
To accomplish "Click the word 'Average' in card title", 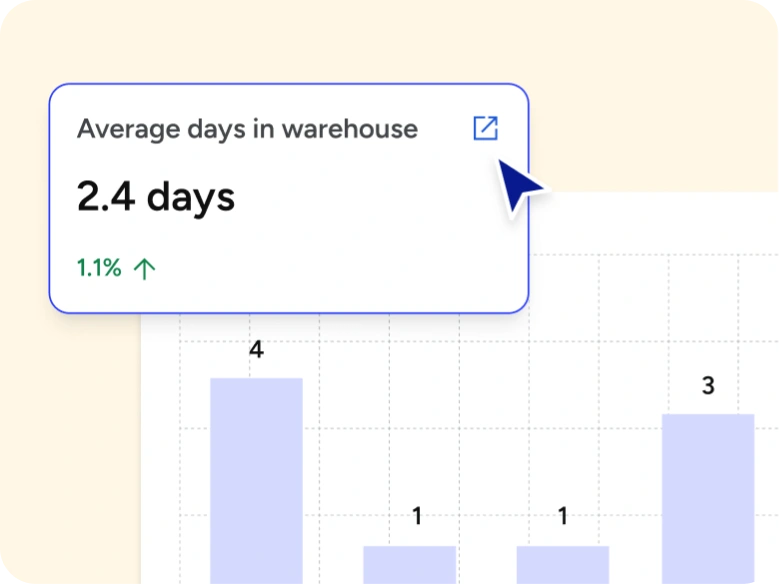I will click(121, 129).
